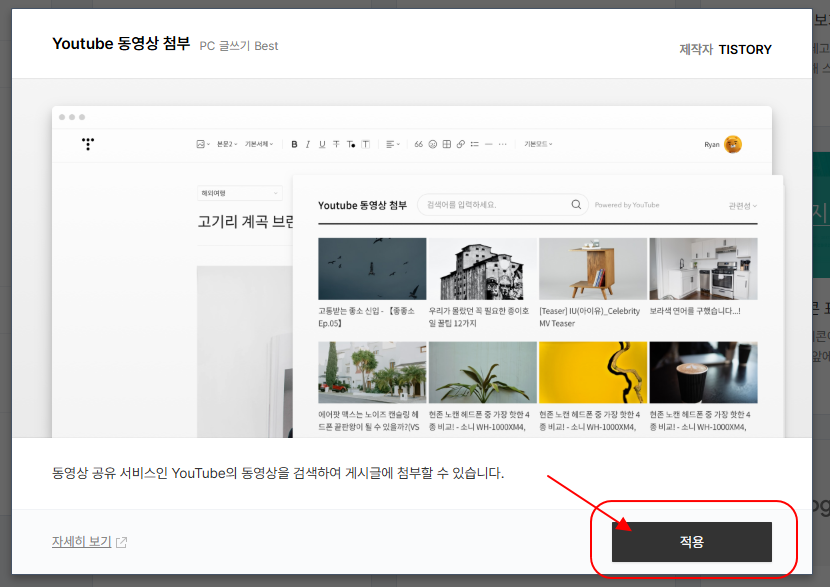Click the Youtube 동영상 첨부 dialog title
Screen dimensions: 830x587
coord(121,43)
